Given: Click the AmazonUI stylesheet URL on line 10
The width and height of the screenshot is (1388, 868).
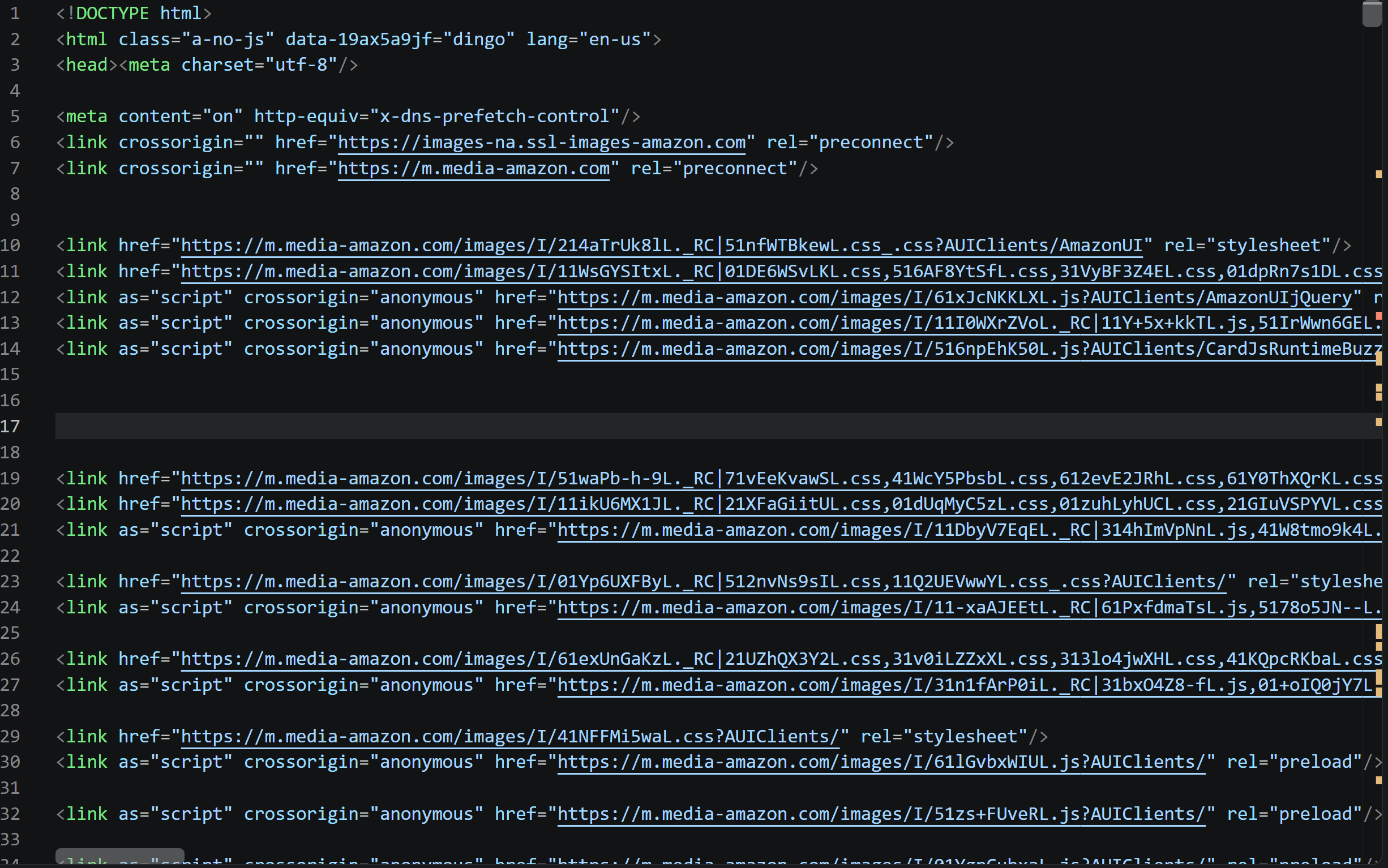Looking at the screenshot, I should pos(662,246).
